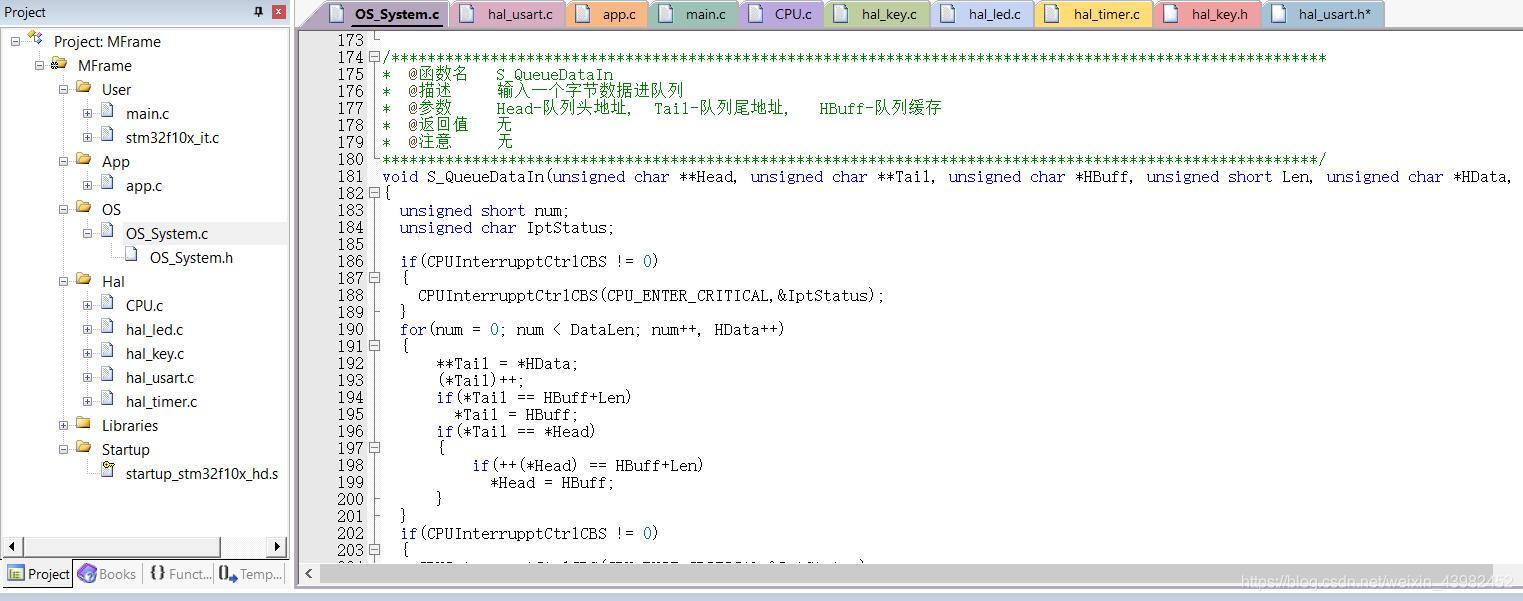Select startup_stm32f10x_hd.s file
Viewport: 1523px width, 601px height.
[202, 474]
